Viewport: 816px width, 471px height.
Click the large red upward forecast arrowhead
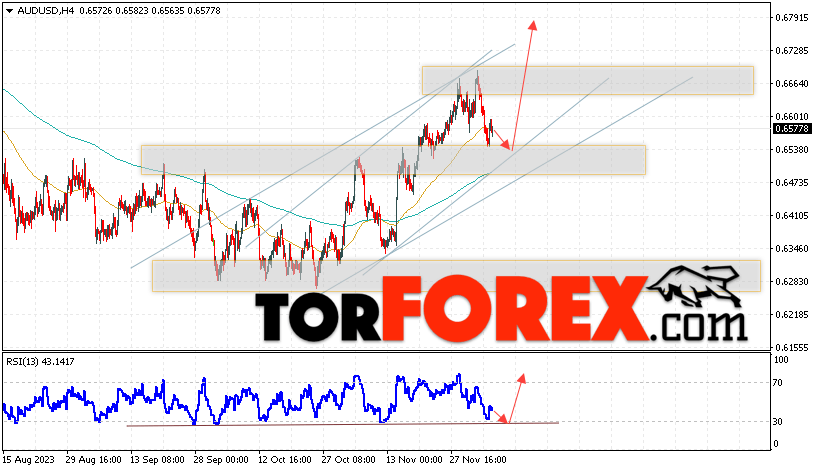[532, 26]
